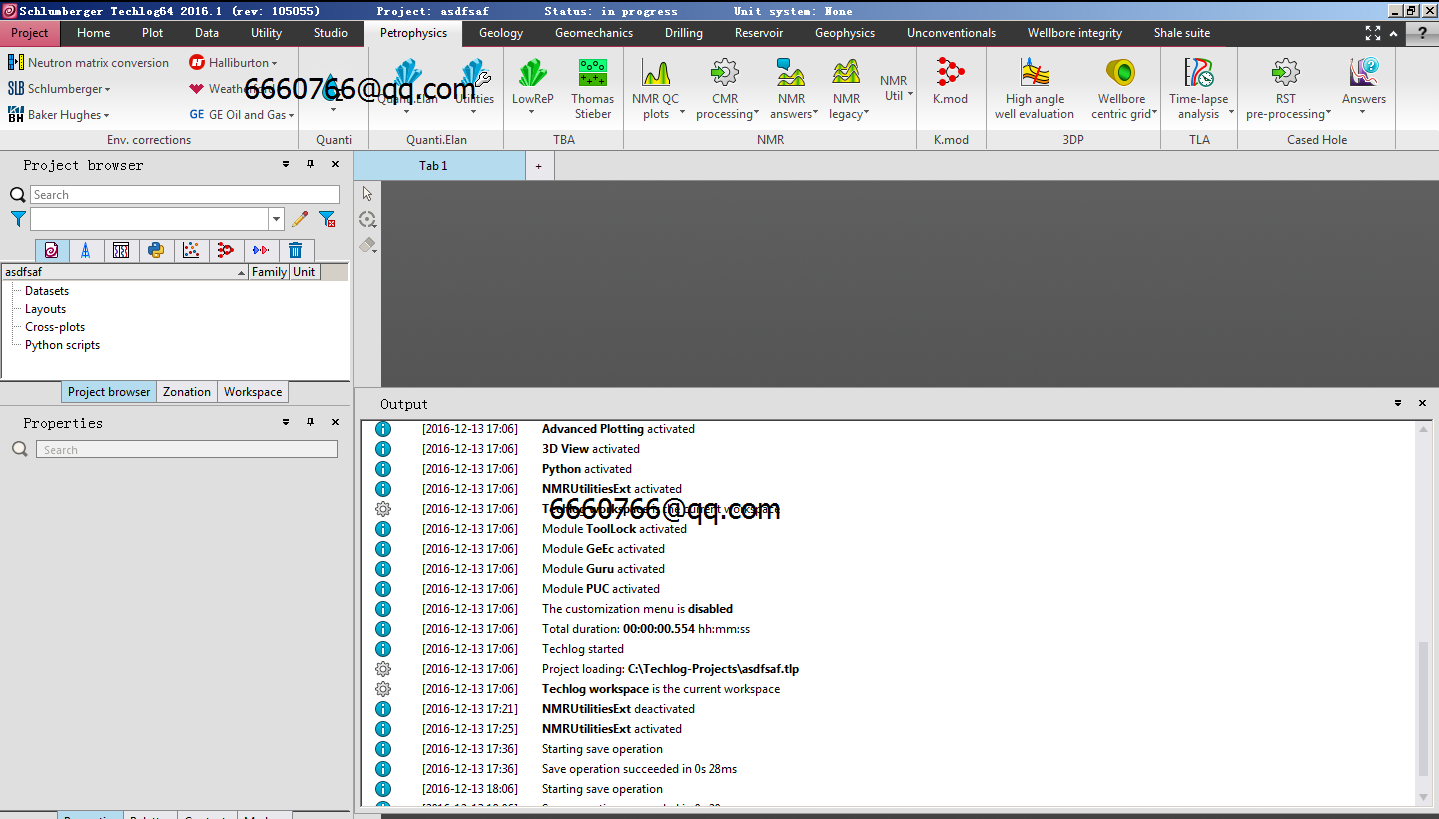Open the trash bin view icon

pos(296,251)
